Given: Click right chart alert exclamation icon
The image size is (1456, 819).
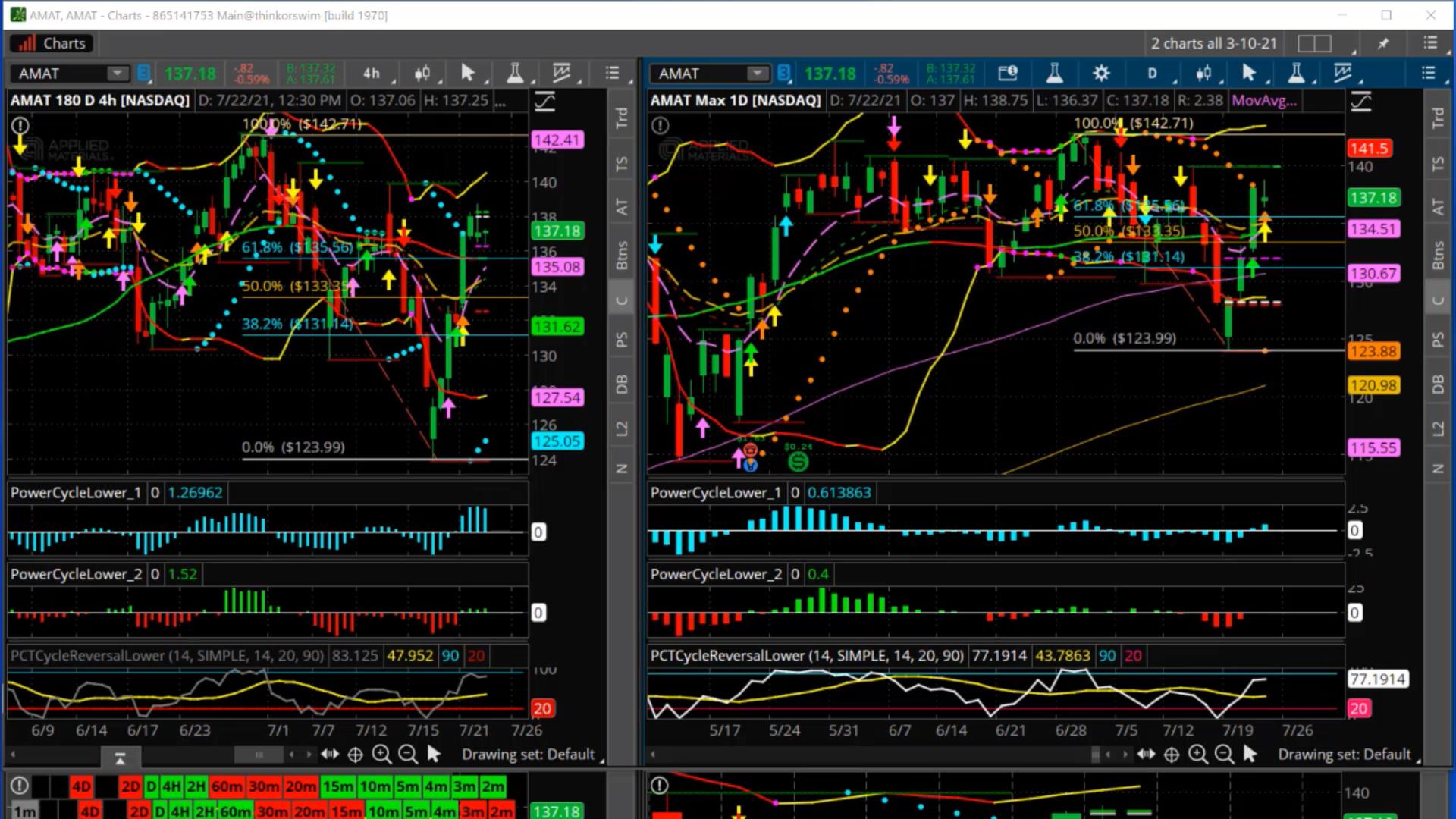Looking at the screenshot, I should click(660, 125).
